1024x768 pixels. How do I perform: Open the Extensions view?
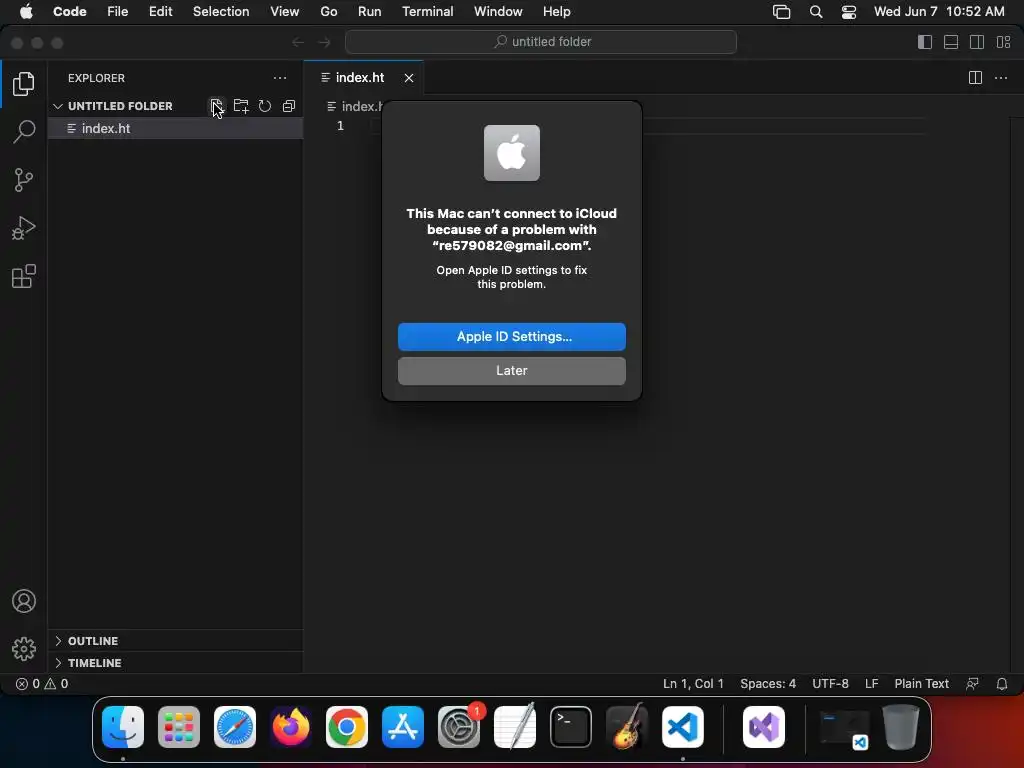pos(24,276)
